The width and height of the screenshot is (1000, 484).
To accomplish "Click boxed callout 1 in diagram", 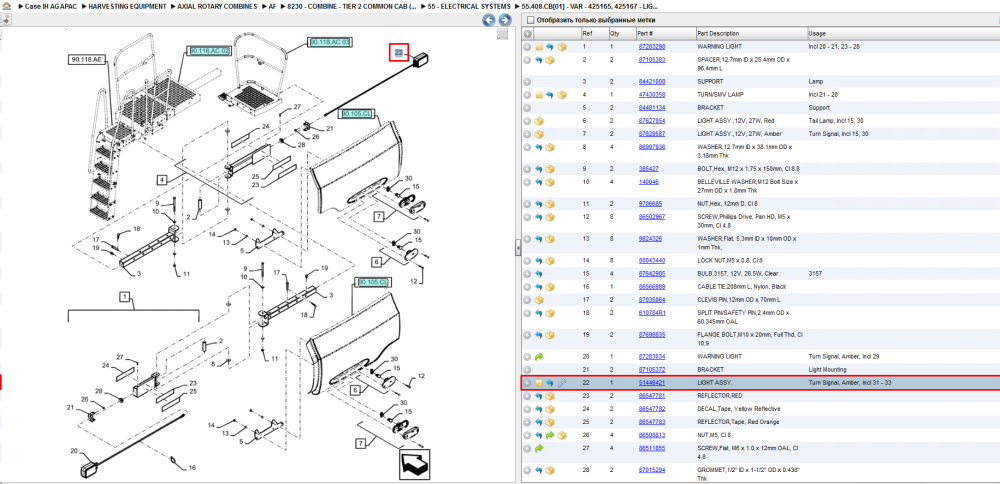I will 125,297.
